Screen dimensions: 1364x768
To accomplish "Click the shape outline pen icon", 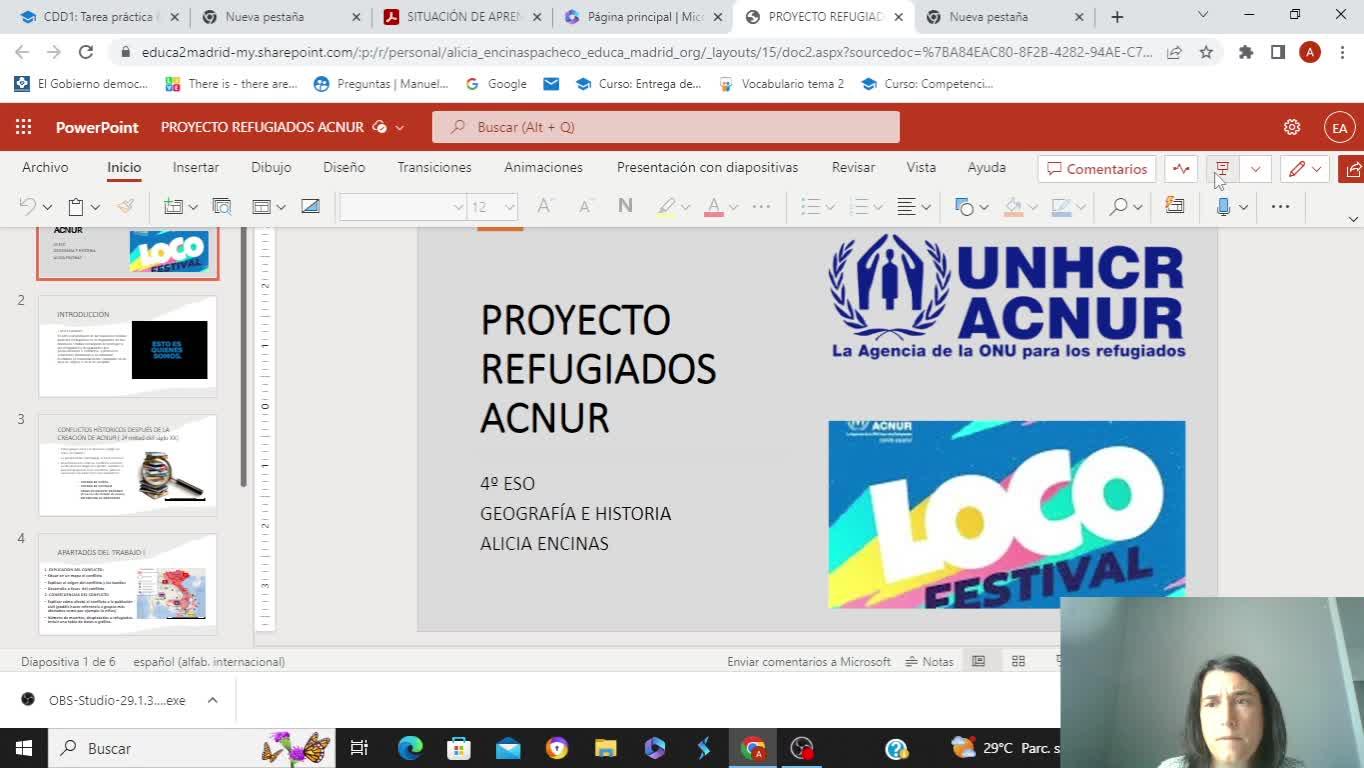I will (x=1061, y=206).
